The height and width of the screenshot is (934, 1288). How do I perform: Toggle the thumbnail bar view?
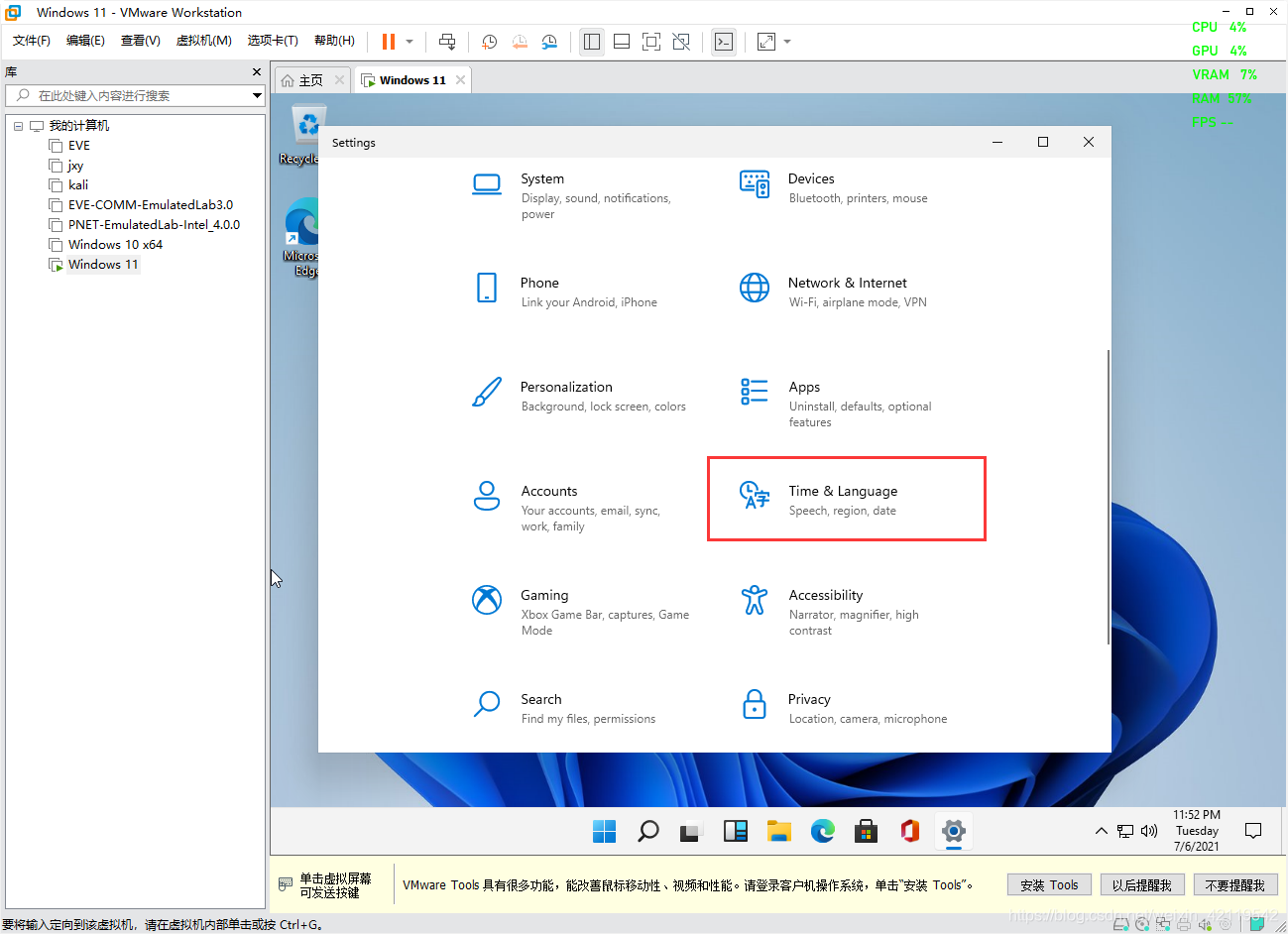coord(622,42)
